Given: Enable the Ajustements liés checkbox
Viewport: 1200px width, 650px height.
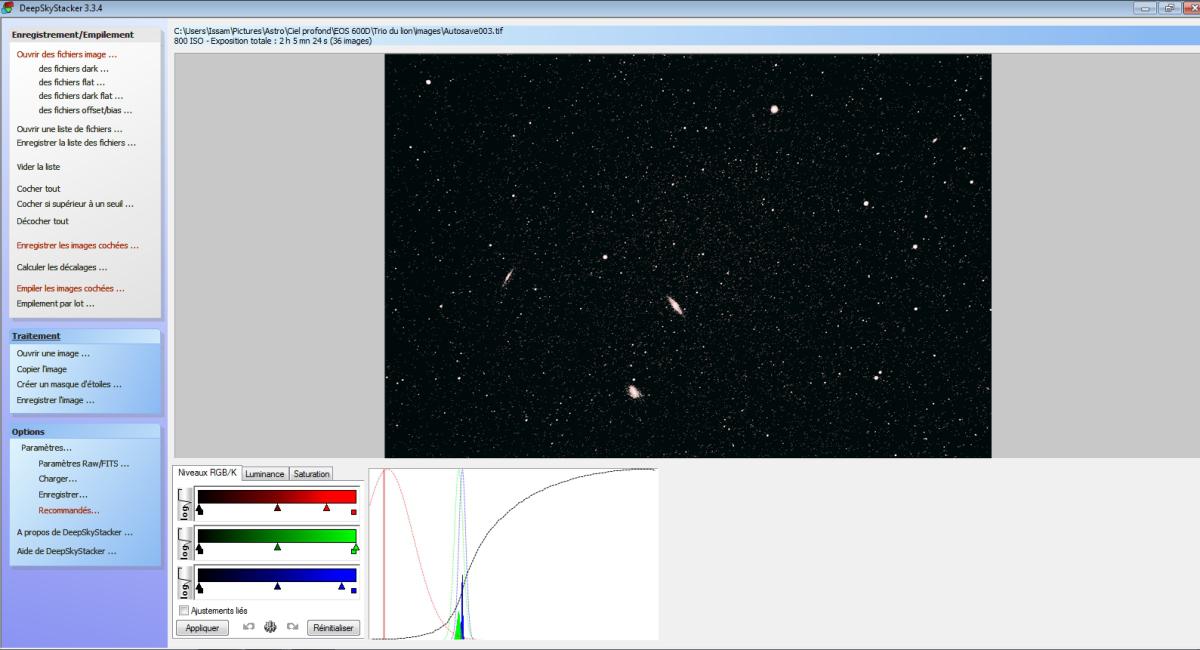Looking at the screenshot, I should 184,610.
